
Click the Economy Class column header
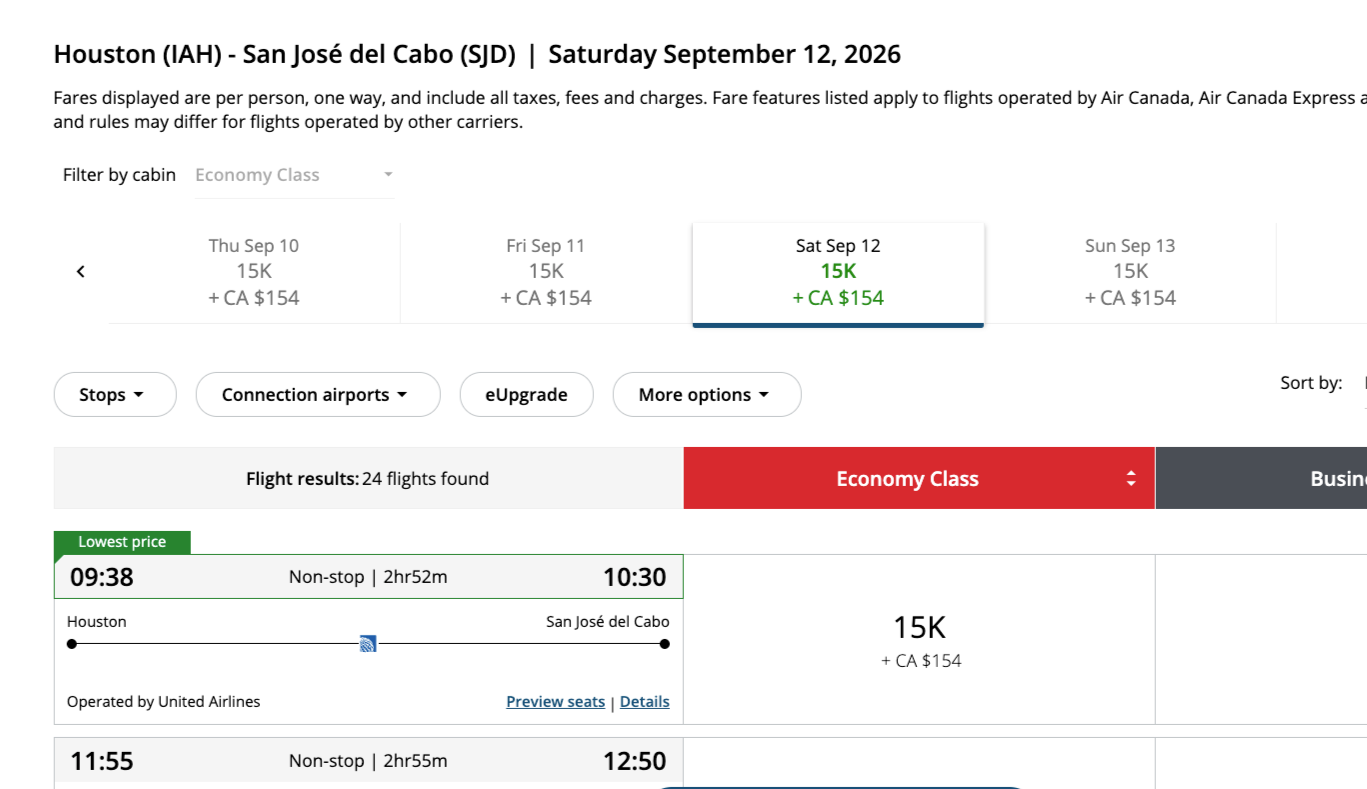coord(907,478)
